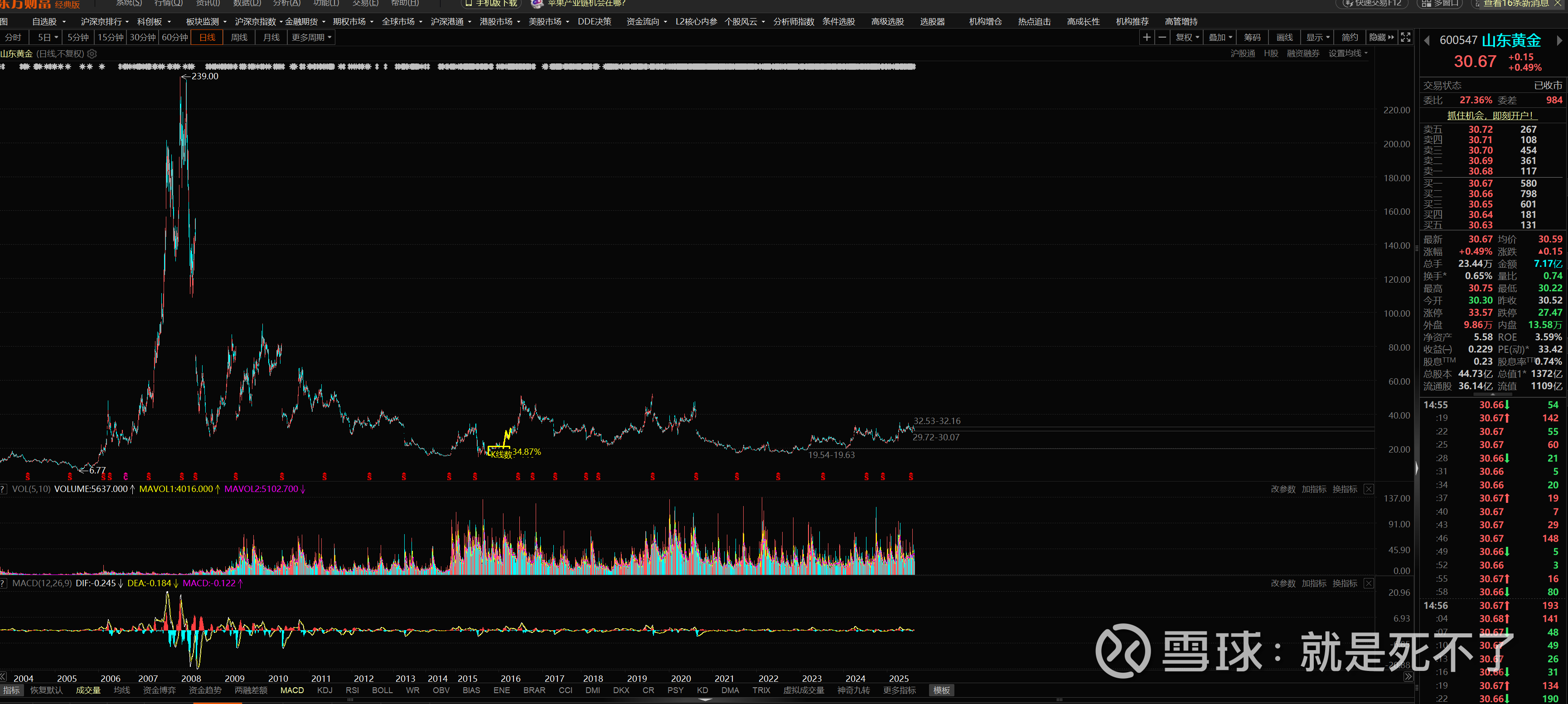
Task: Select the 资金博弈 indicator tab
Action: tap(159, 690)
